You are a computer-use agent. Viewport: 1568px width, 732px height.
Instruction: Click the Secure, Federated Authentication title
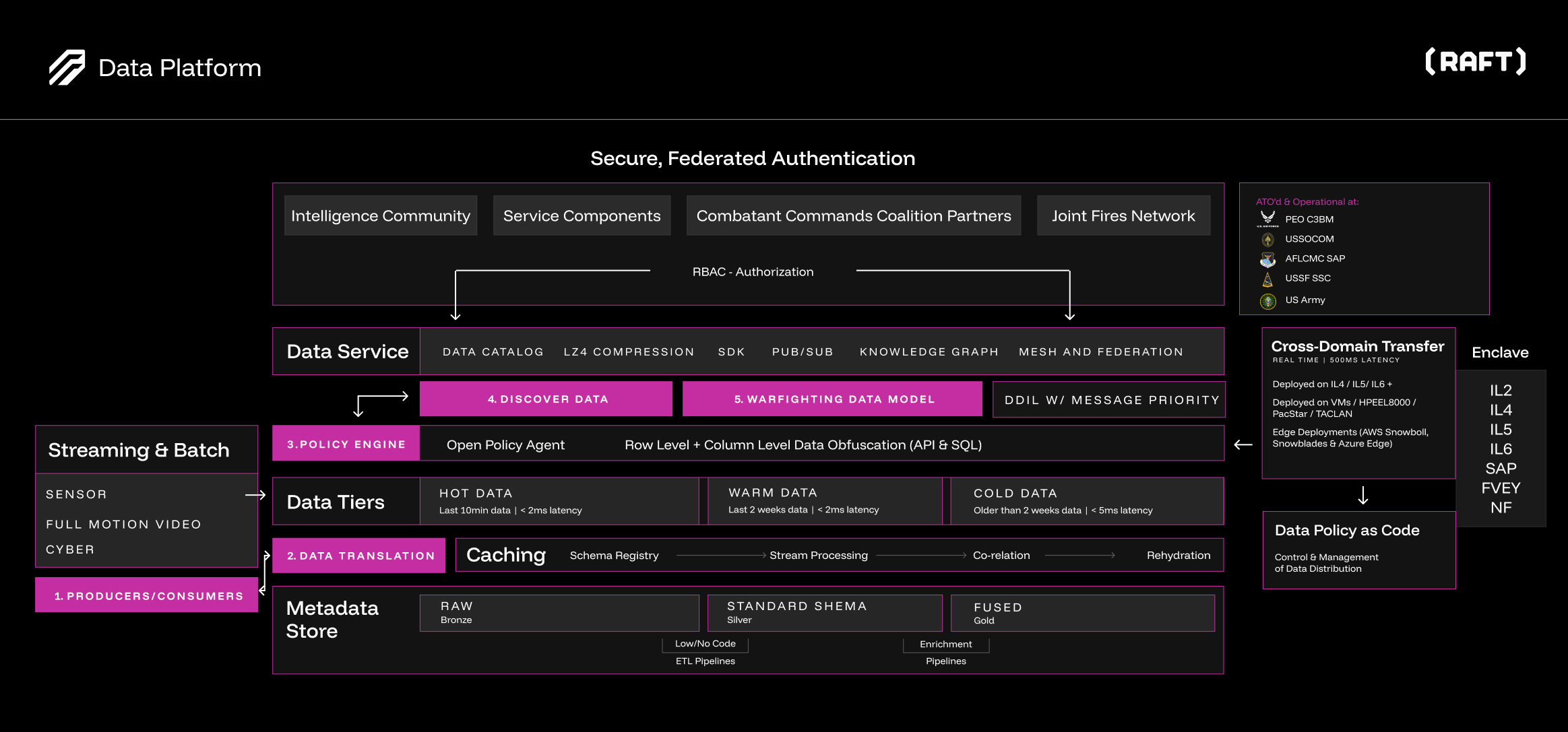coord(753,158)
